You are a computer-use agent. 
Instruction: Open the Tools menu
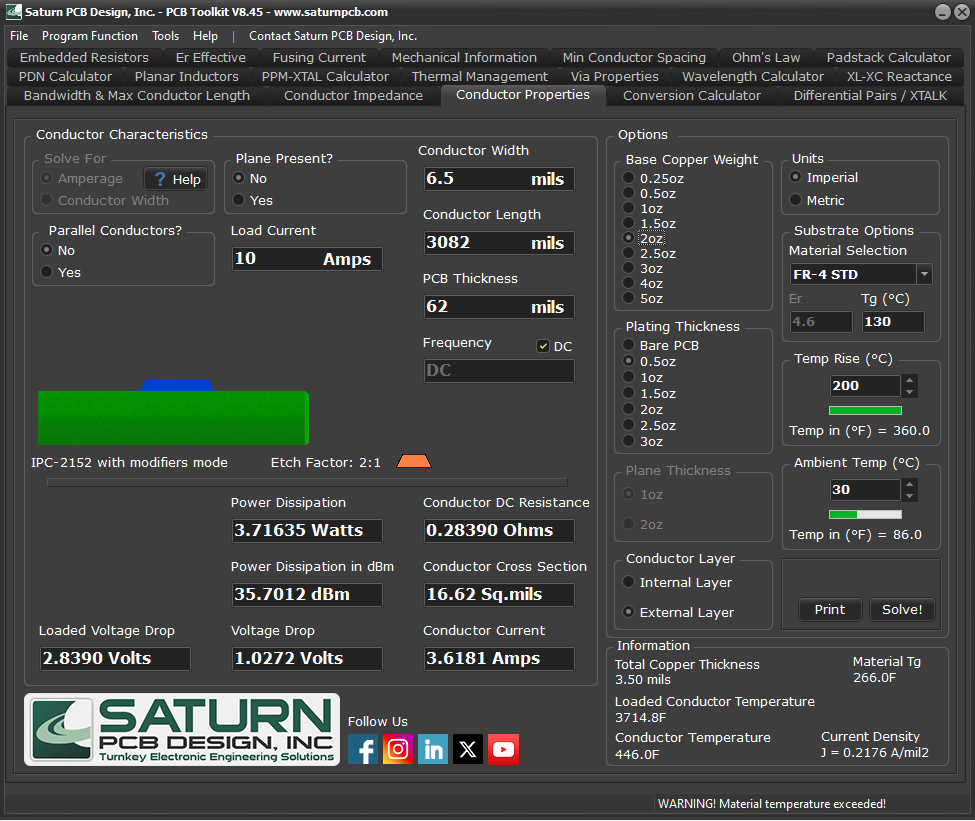(165, 36)
